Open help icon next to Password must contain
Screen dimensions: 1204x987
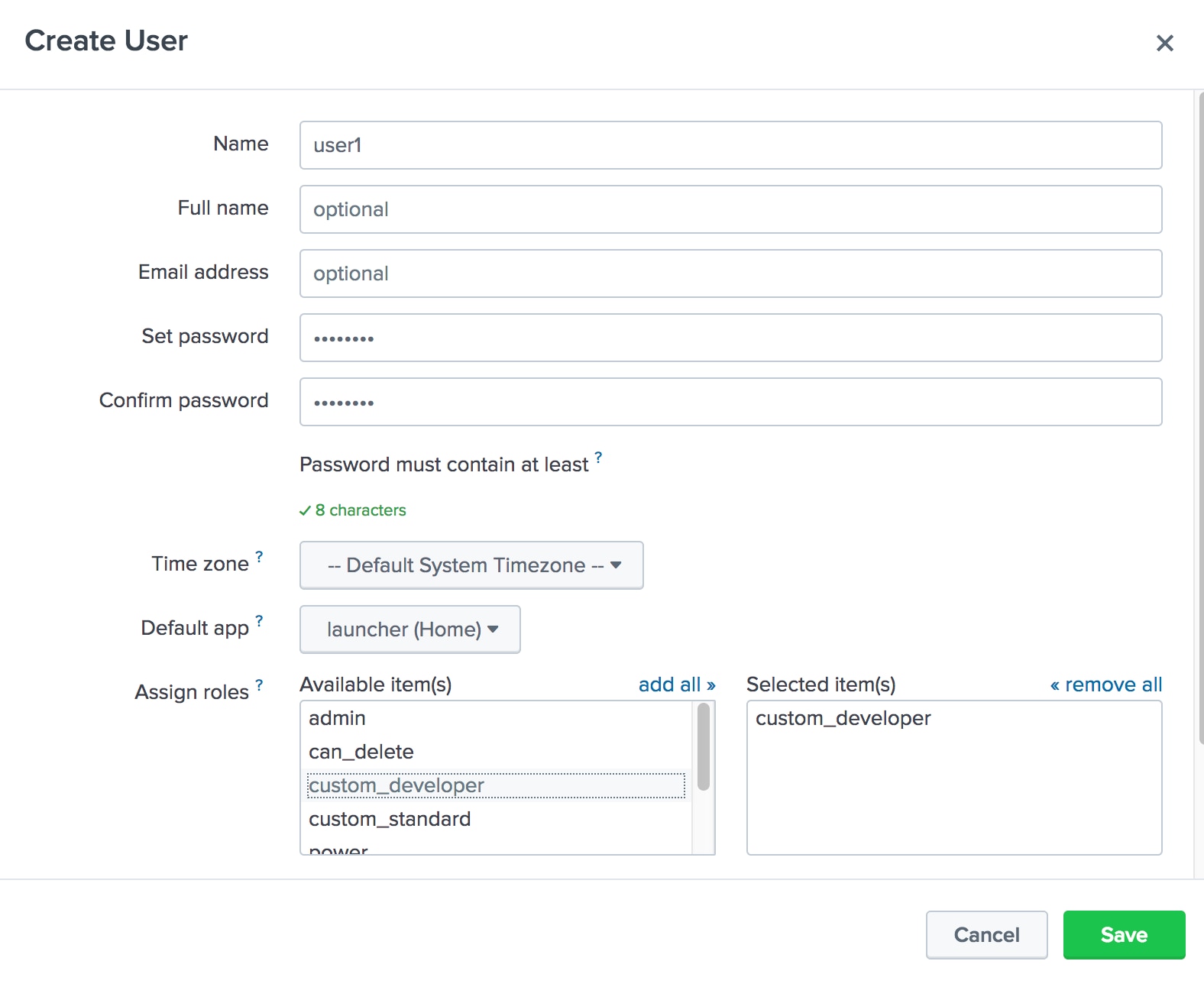[x=598, y=457]
